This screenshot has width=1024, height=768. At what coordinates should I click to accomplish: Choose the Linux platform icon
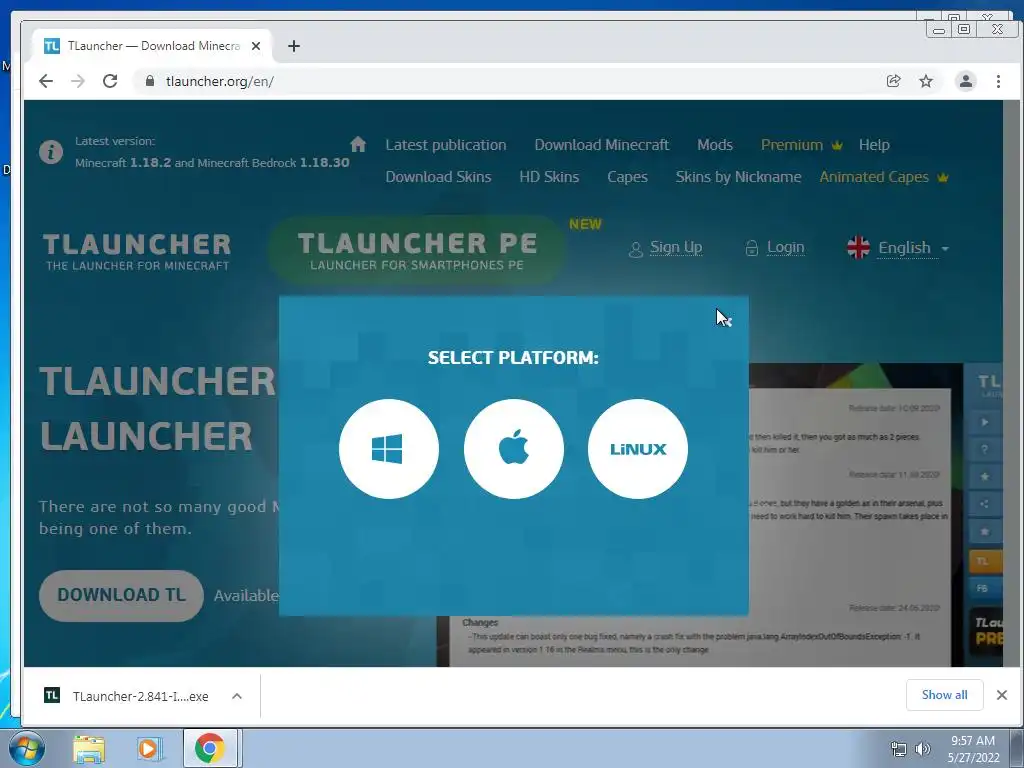click(x=638, y=449)
